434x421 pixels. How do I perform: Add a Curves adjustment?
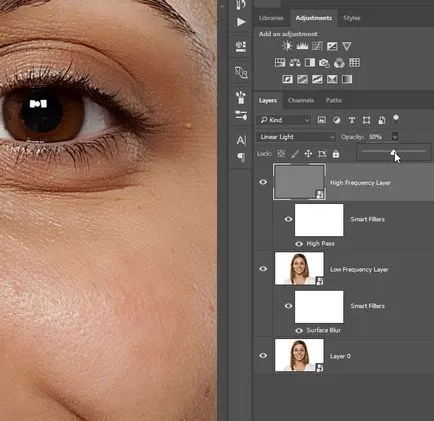(317, 46)
